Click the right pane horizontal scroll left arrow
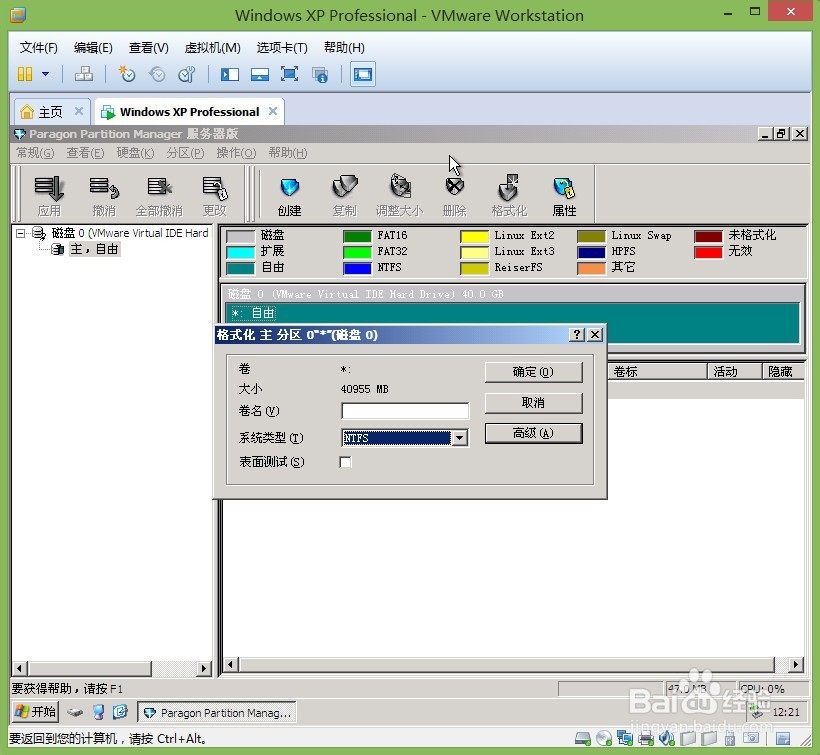 (230, 665)
